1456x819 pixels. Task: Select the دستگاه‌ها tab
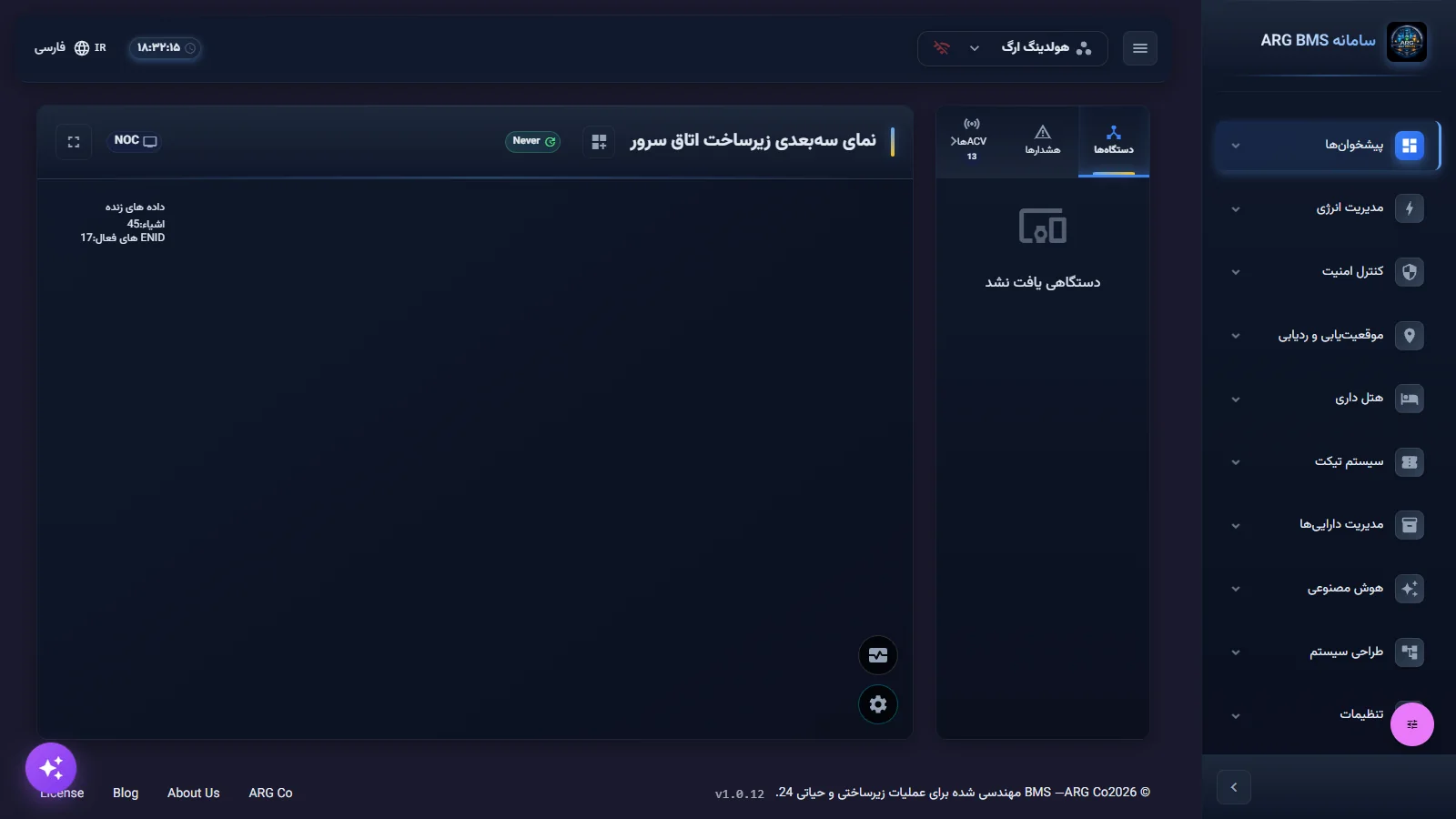[x=1114, y=141]
